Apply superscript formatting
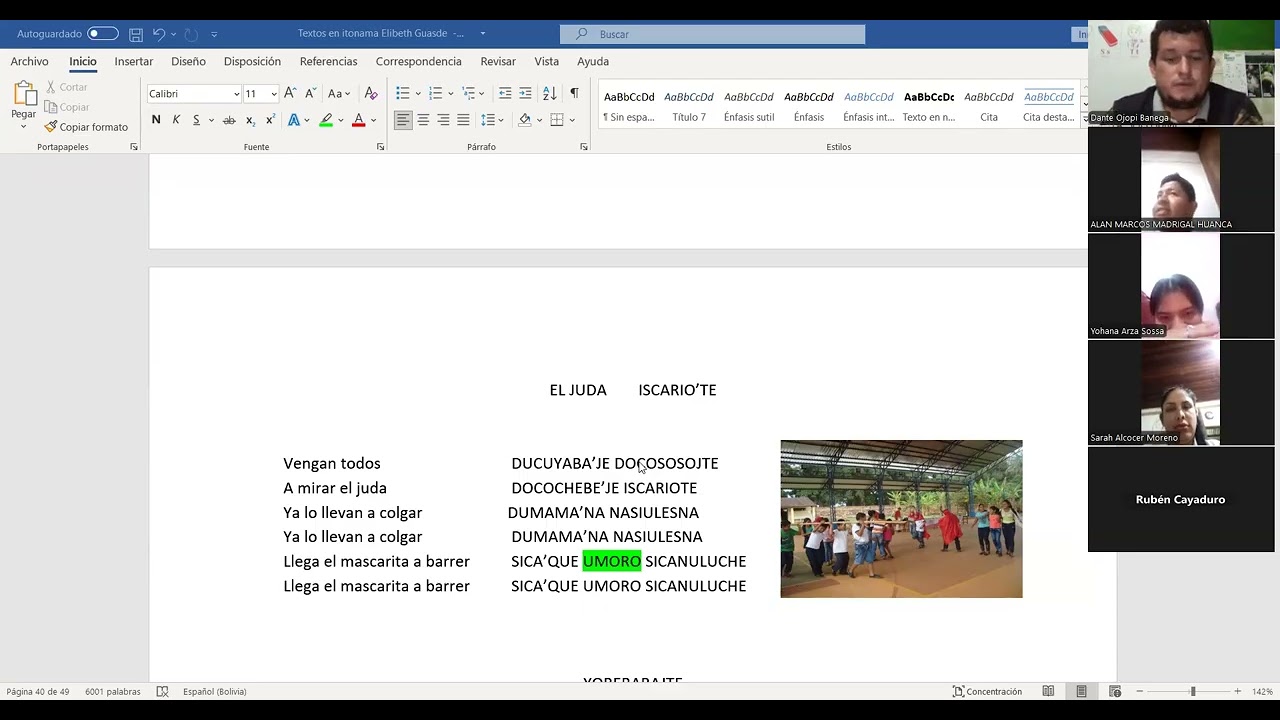Screen dimensions: 1280x720 click(x=270, y=120)
